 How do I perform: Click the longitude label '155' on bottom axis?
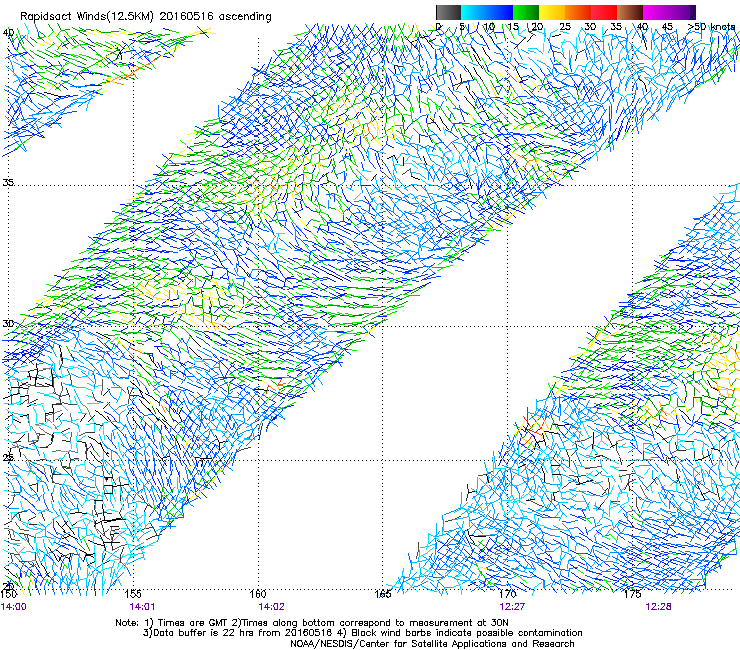[134, 594]
